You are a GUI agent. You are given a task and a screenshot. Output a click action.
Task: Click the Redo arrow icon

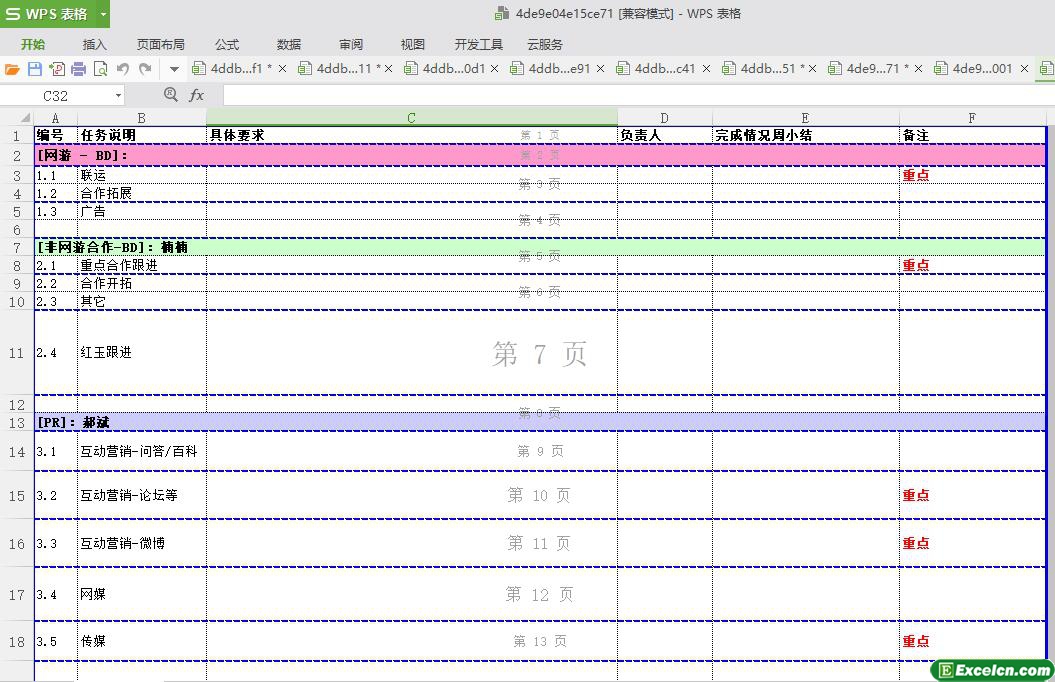(145, 69)
